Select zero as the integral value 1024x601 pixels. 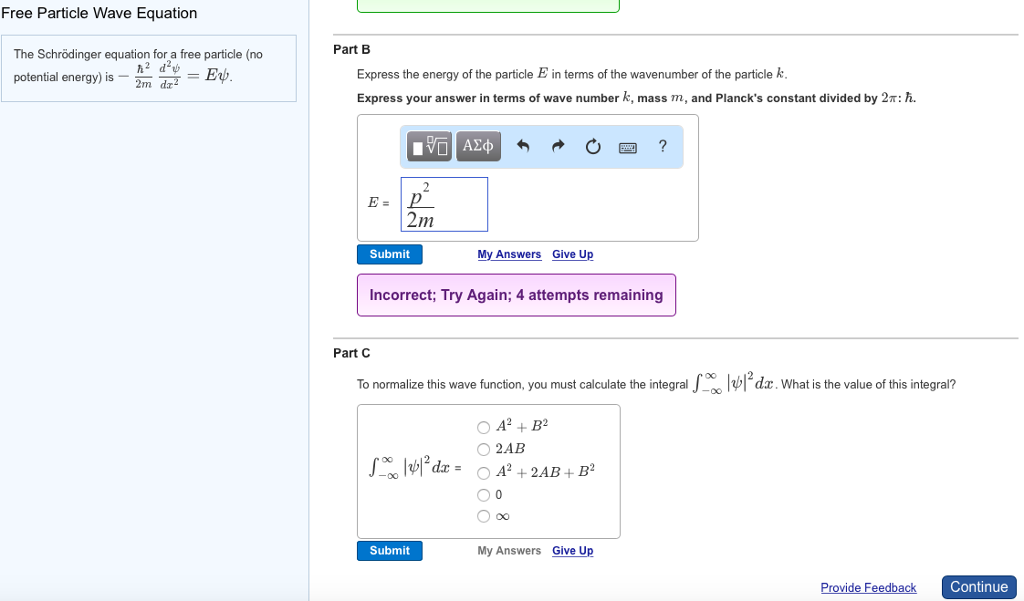point(483,494)
